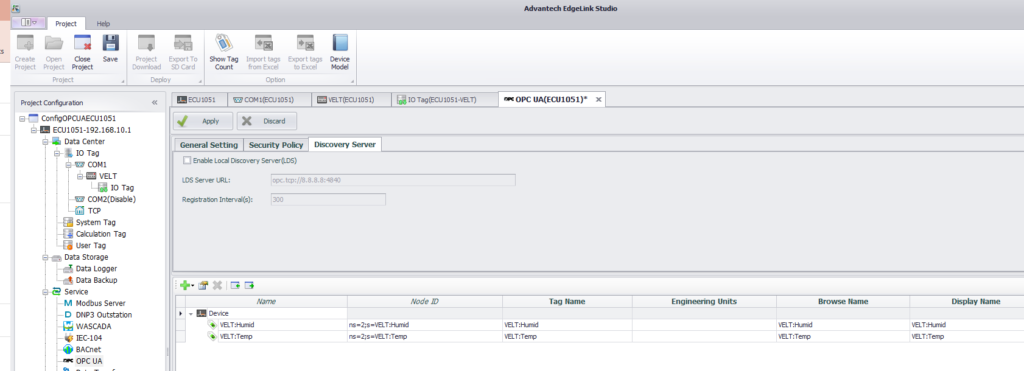This screenshot has width=1024, height=371.
Task: Select IEC-104 service node
Action: (88, 338)
